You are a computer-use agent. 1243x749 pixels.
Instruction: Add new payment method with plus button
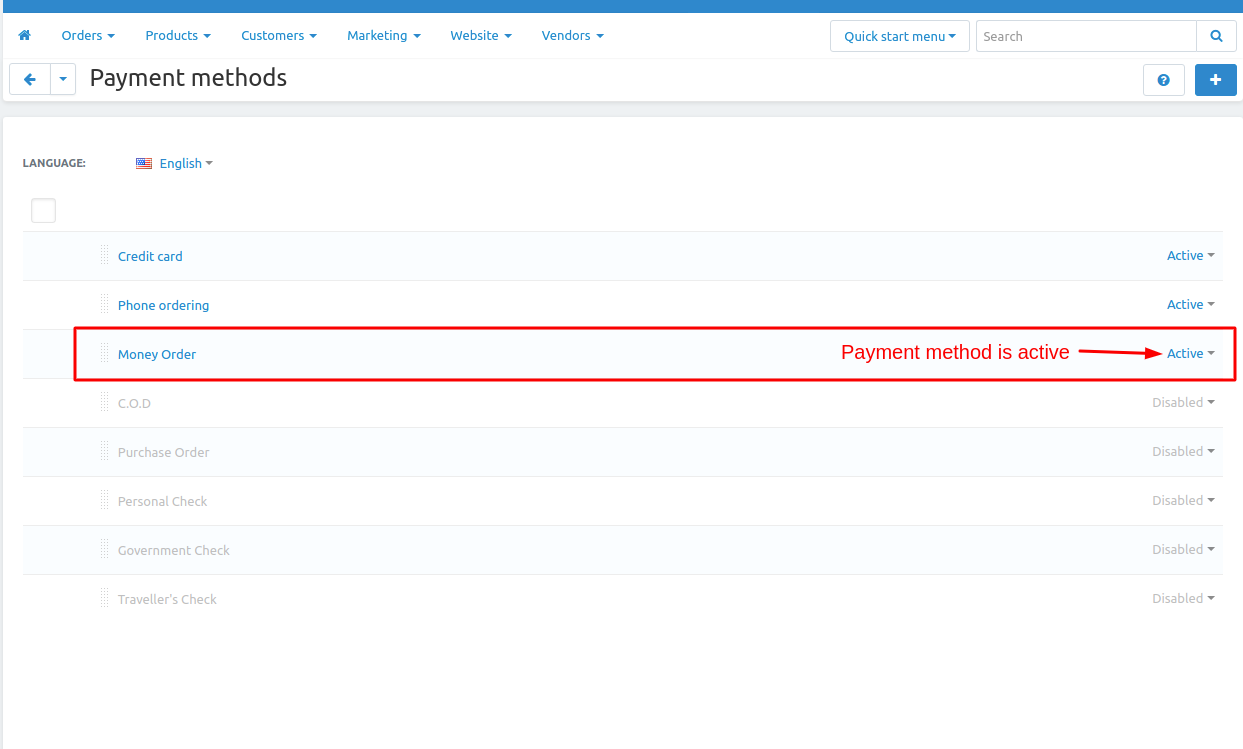(1215, 80)
